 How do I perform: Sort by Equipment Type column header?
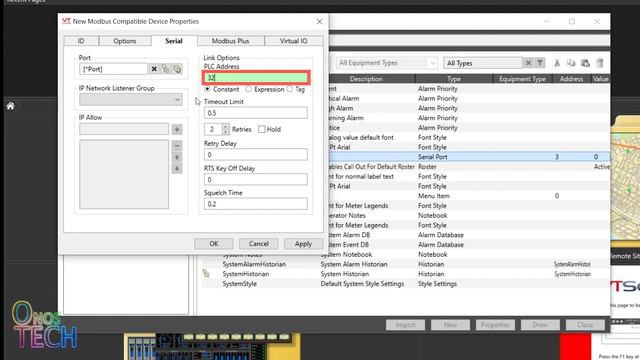[522, 79]
